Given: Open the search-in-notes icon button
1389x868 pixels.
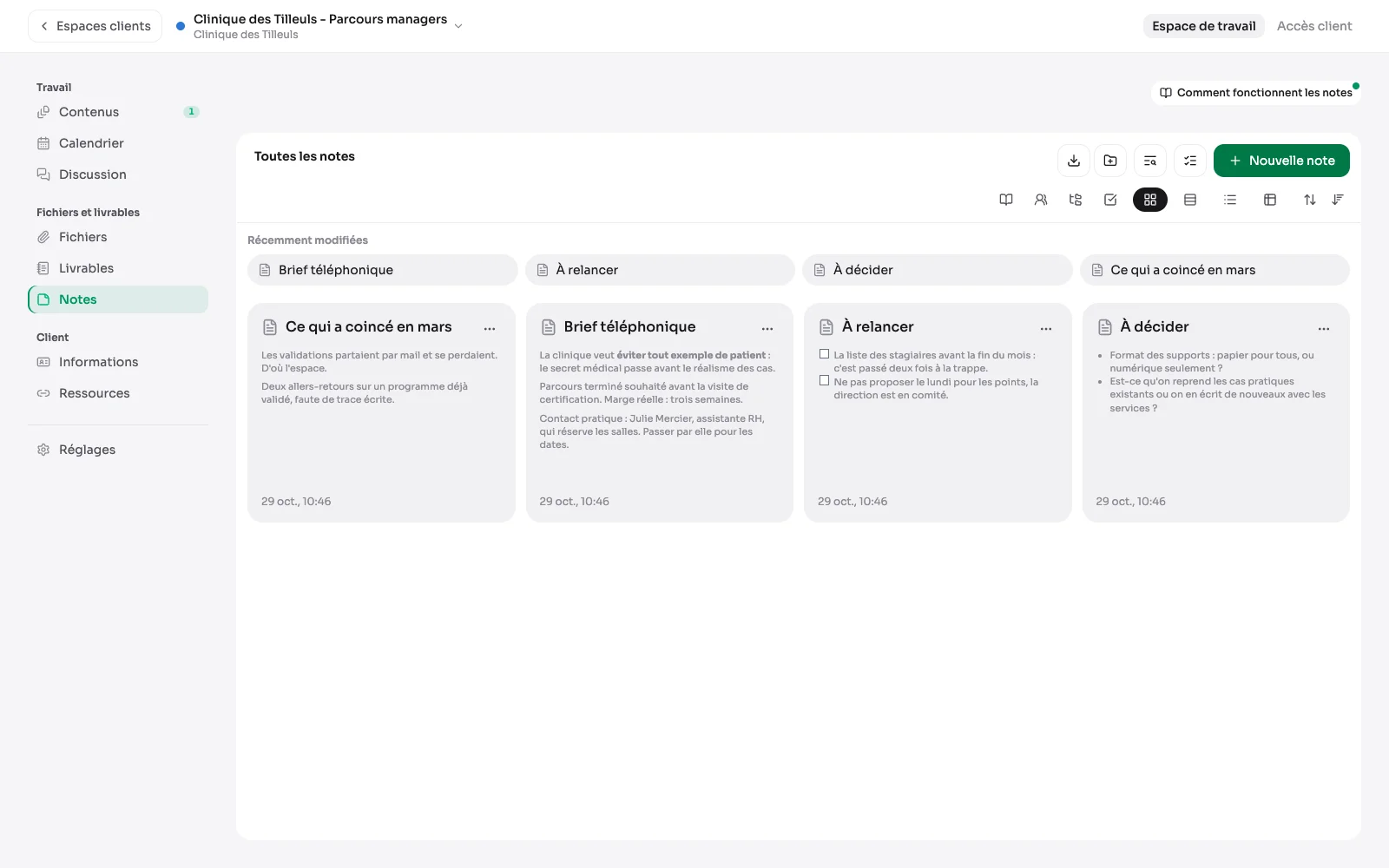Looking at the screenshot, I should tap(1150, 161).
